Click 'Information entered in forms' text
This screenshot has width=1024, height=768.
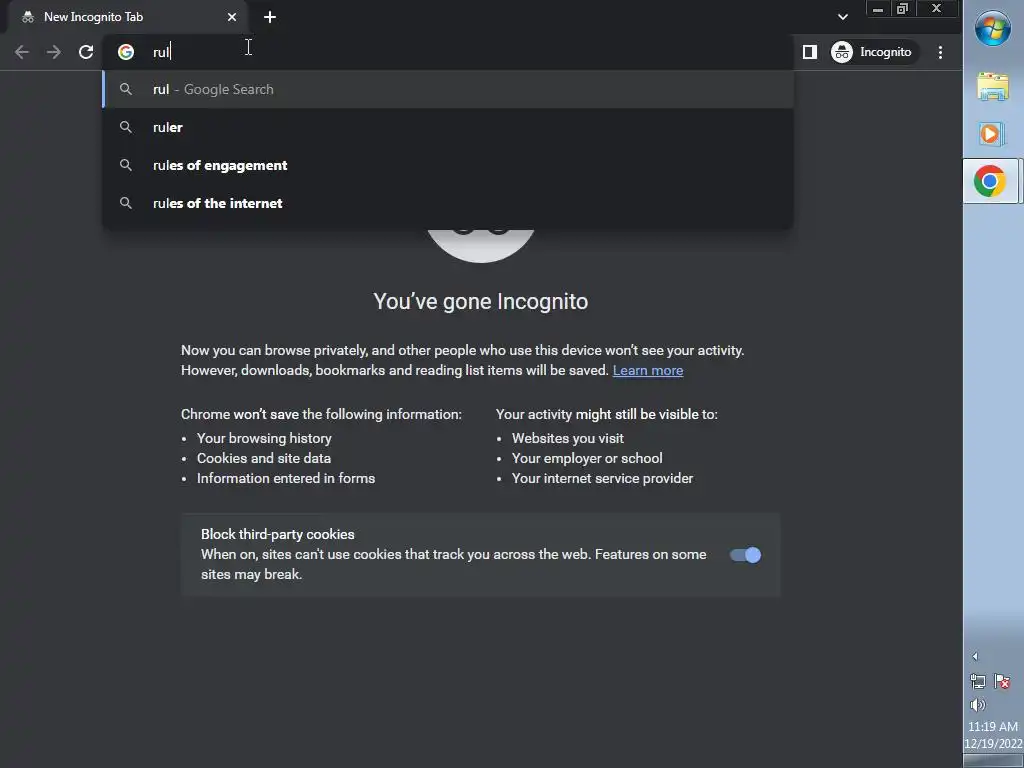(286, 479)
